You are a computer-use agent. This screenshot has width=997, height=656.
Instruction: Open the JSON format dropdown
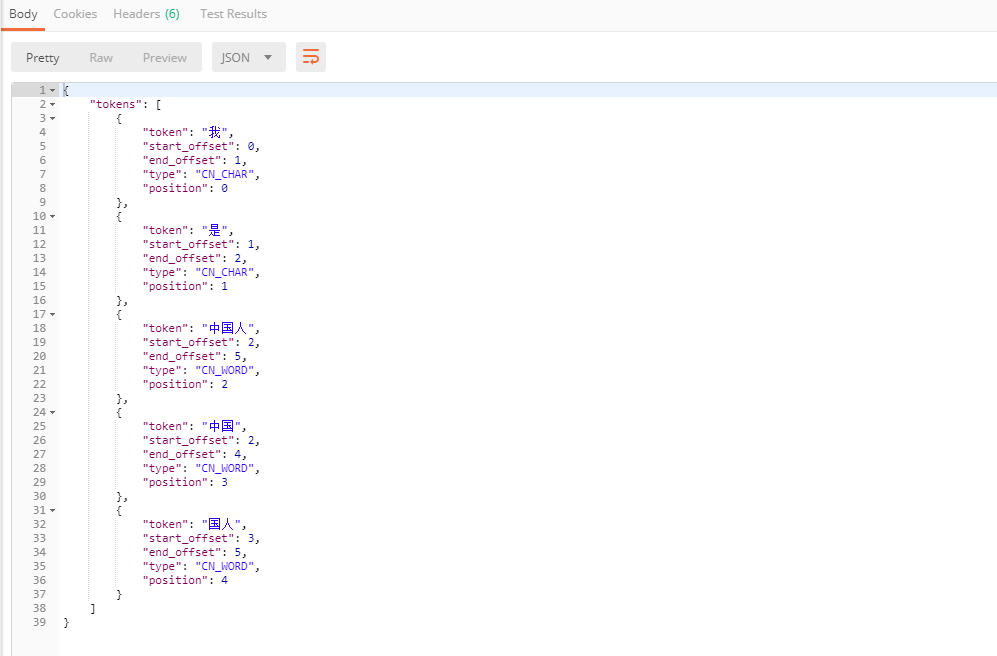[x=248, y=57]
